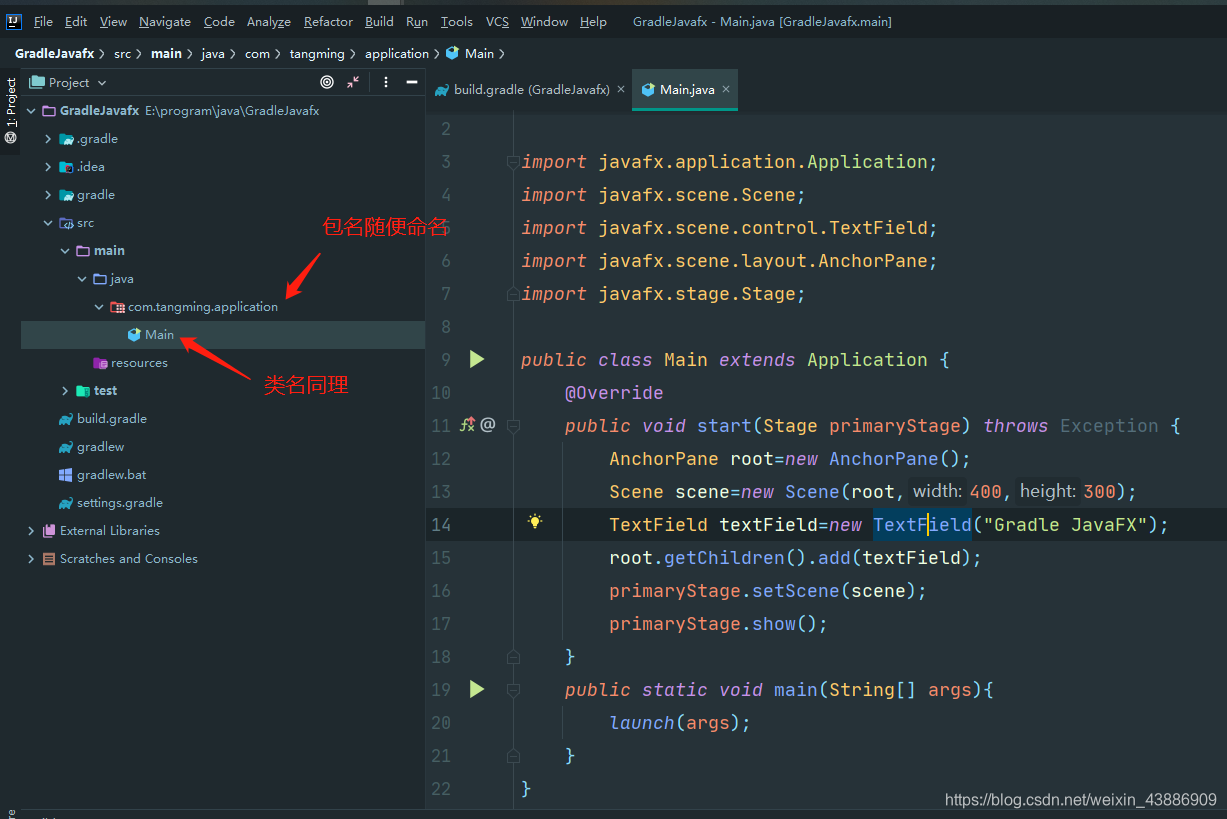Click the resources folder icon
1227x819 pixels.
(x=100, y=363)
